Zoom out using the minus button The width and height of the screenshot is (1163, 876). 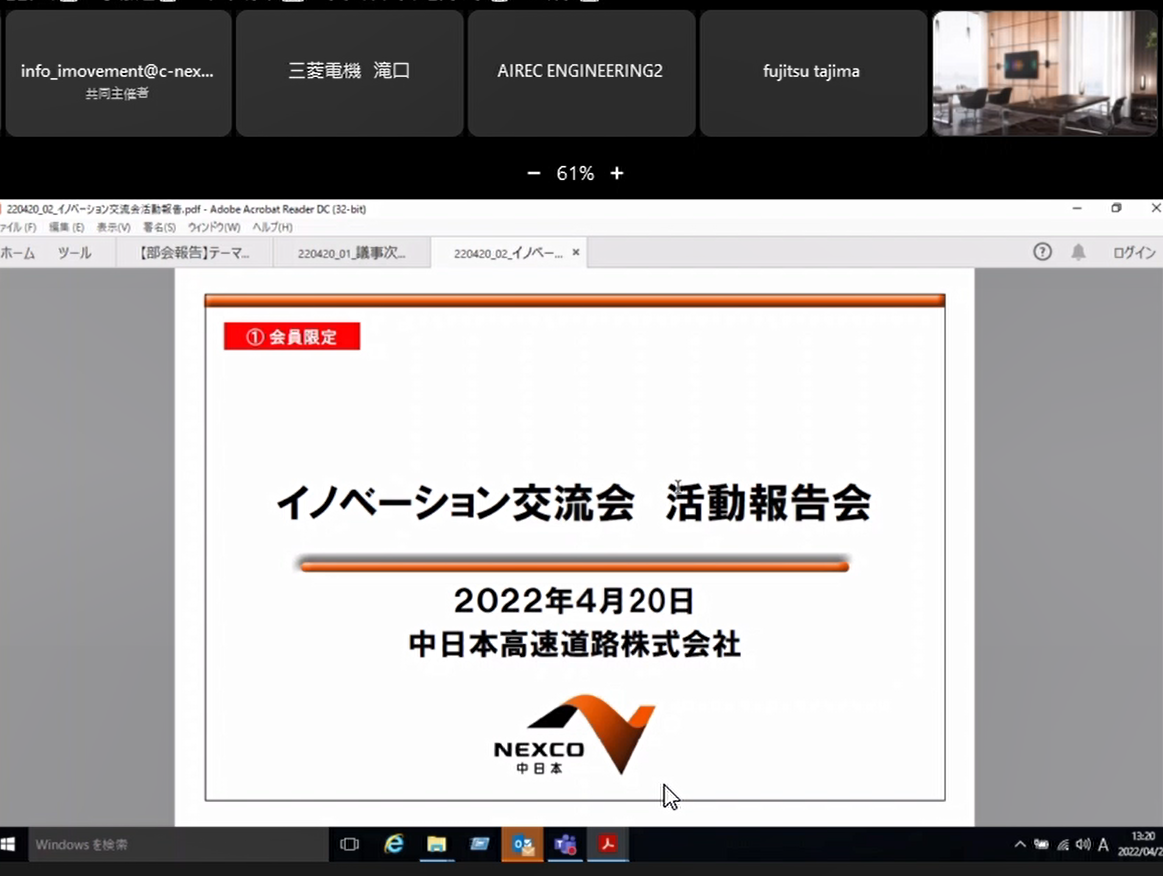(535, 174)
